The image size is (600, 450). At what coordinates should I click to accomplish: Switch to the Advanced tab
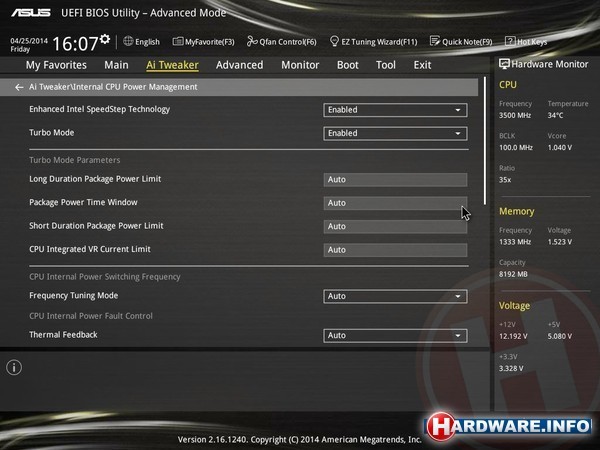point(239,65)
